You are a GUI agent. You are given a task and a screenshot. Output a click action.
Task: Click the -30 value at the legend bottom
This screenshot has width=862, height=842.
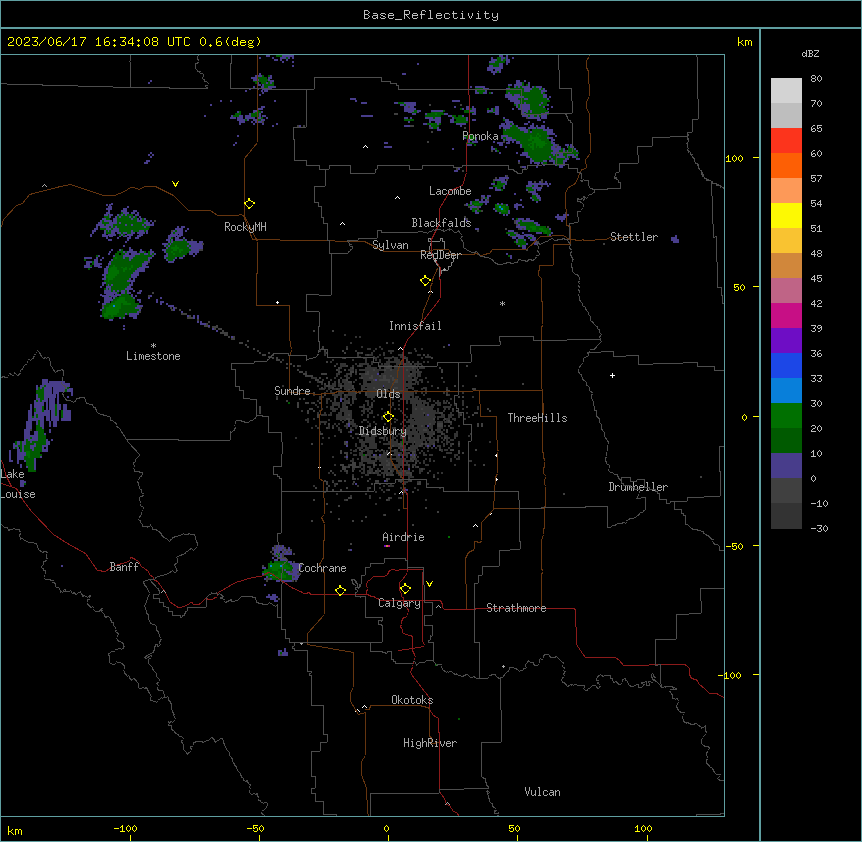pyautogui.click(x=819, y=528)
